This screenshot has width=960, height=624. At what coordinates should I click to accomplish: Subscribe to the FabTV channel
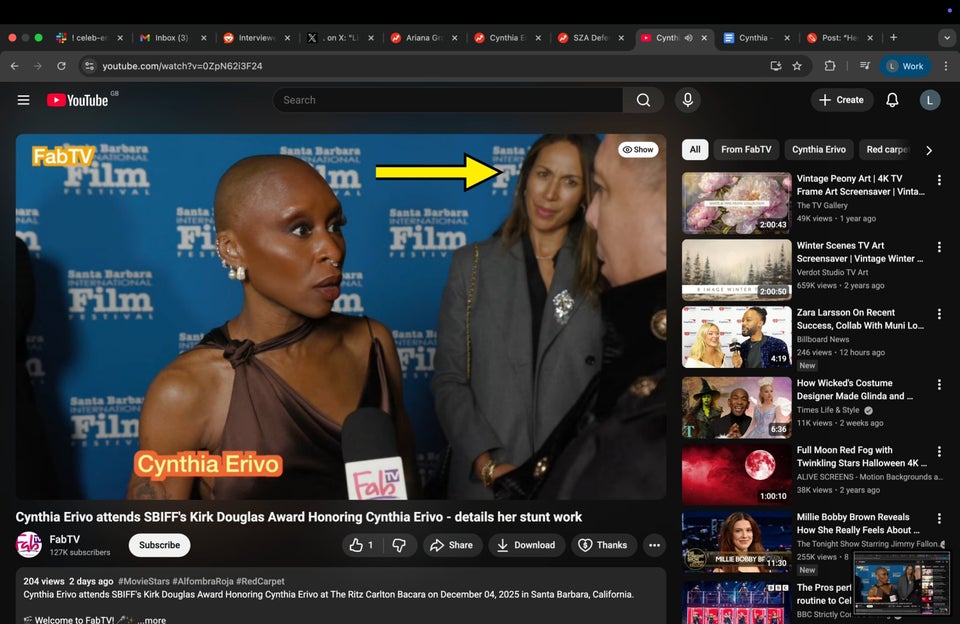click(x=158, y=545)
